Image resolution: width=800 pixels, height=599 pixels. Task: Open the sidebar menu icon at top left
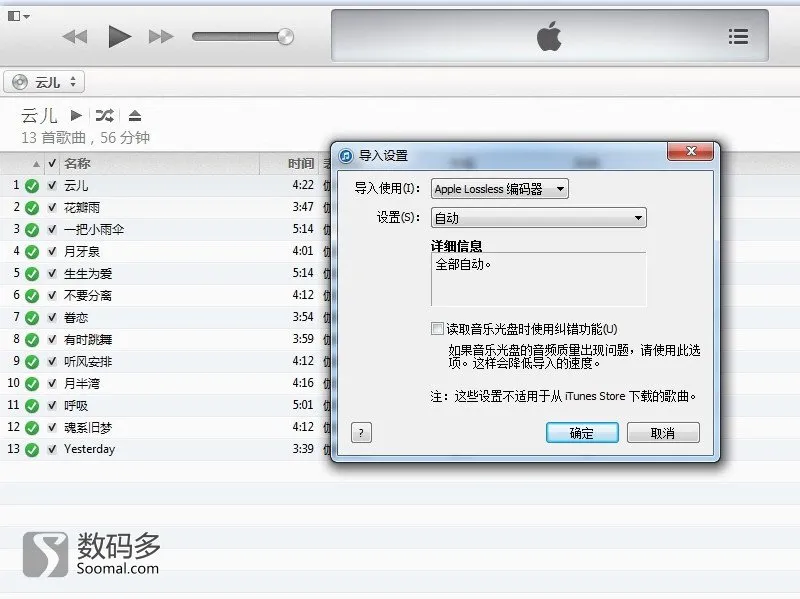coord(19,16)
